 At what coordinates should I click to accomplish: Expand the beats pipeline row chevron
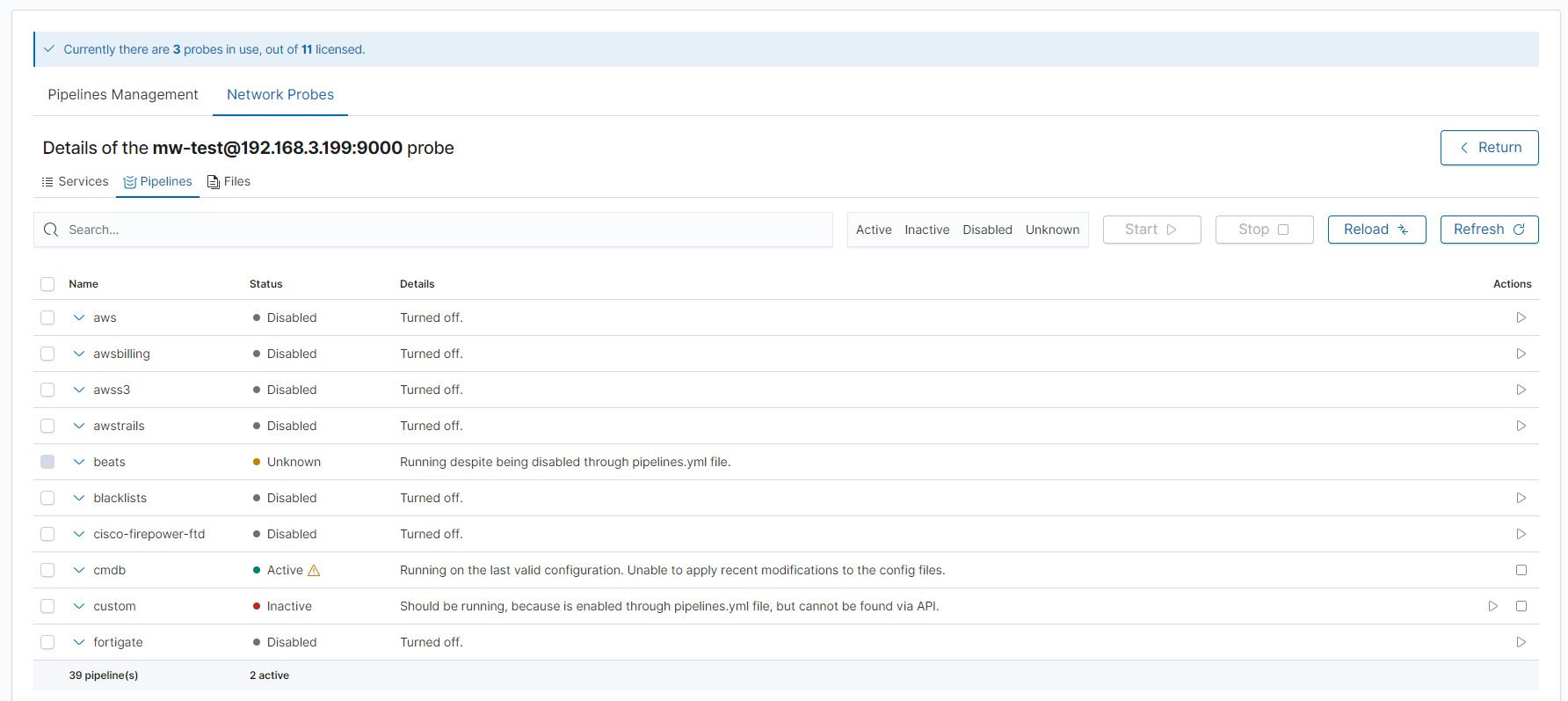(79, 462)
